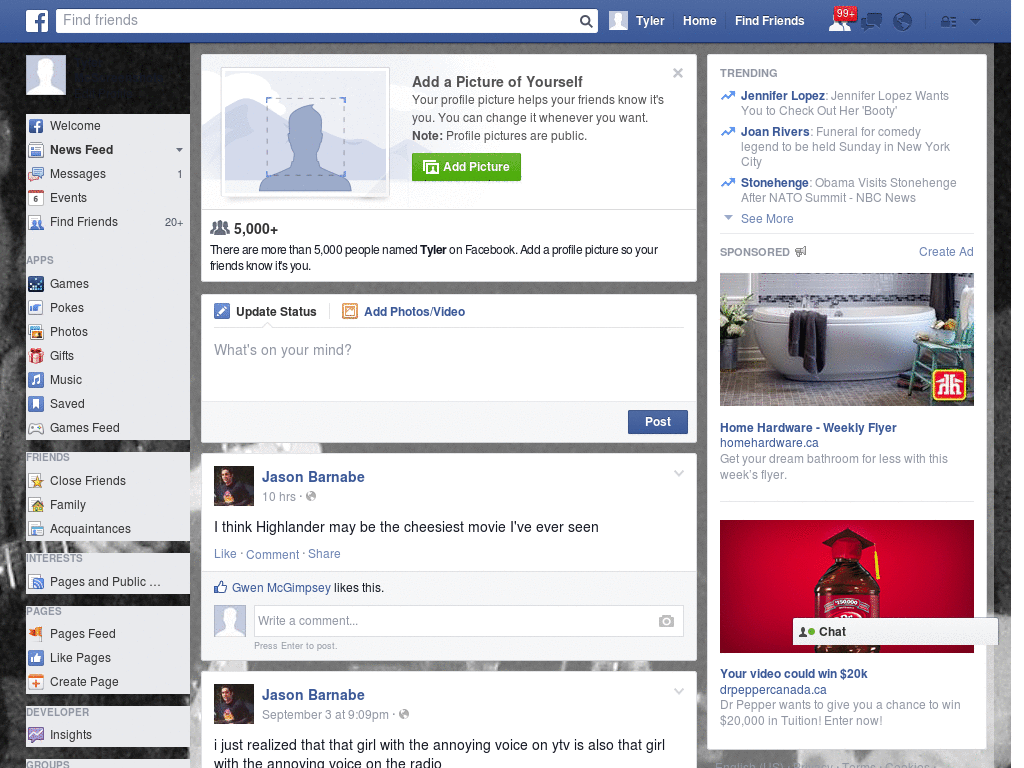
Task: Click Home in the top navigation
Action: tap(699, 20)
